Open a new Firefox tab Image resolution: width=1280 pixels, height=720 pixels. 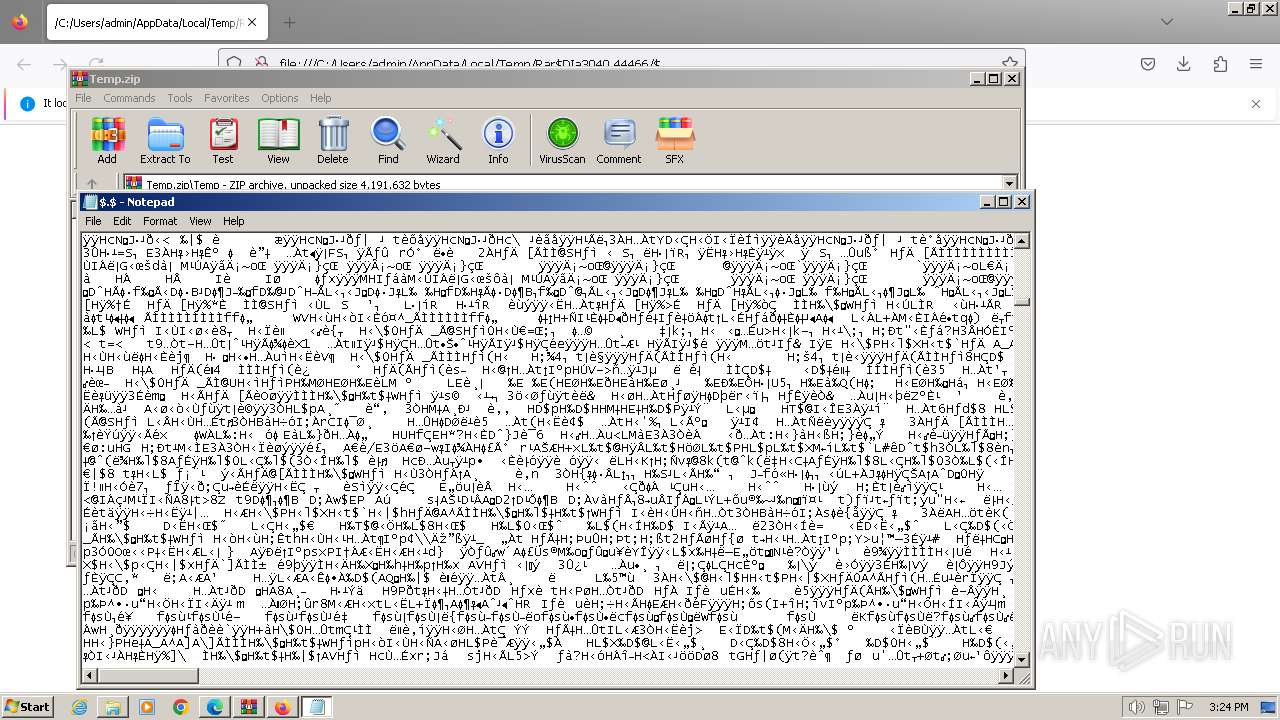point(289,22)
